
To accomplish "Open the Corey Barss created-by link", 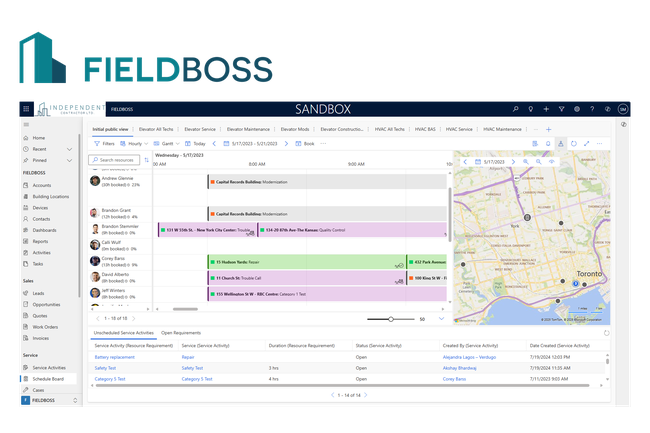I will pos(454,379).
